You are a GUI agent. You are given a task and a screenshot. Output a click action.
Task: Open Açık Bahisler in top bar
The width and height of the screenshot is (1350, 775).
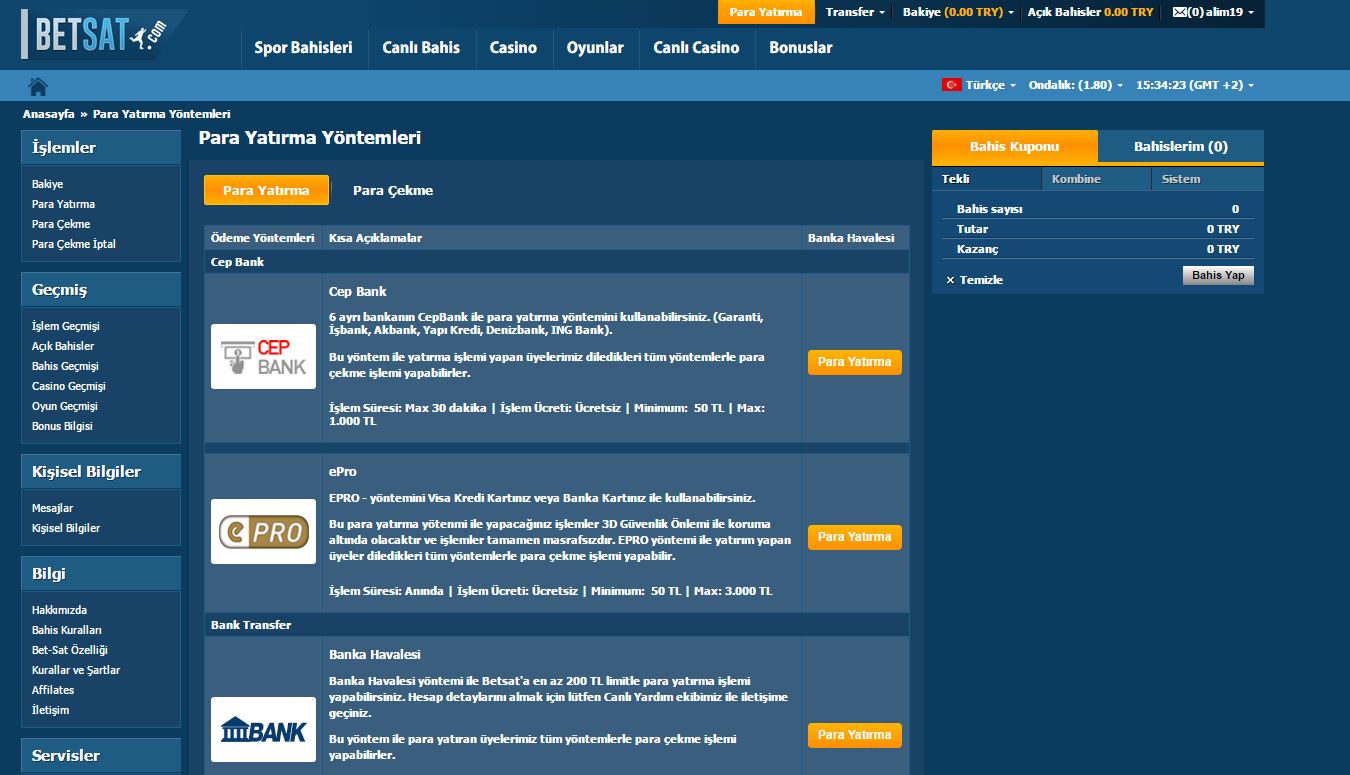[1090, 12]
